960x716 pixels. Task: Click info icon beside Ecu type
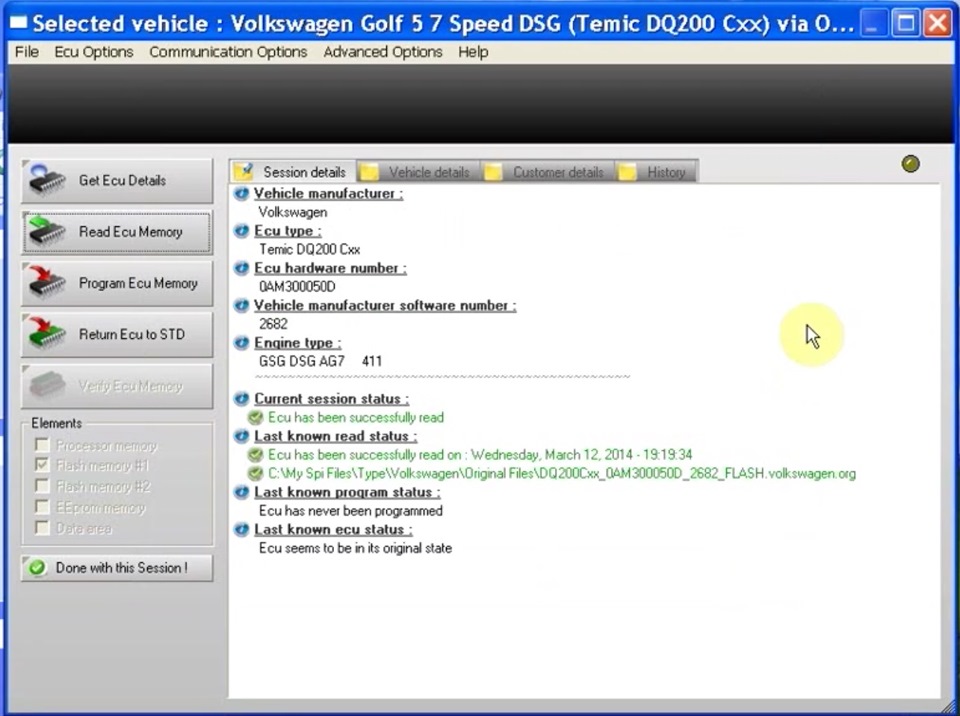[242, 231]
